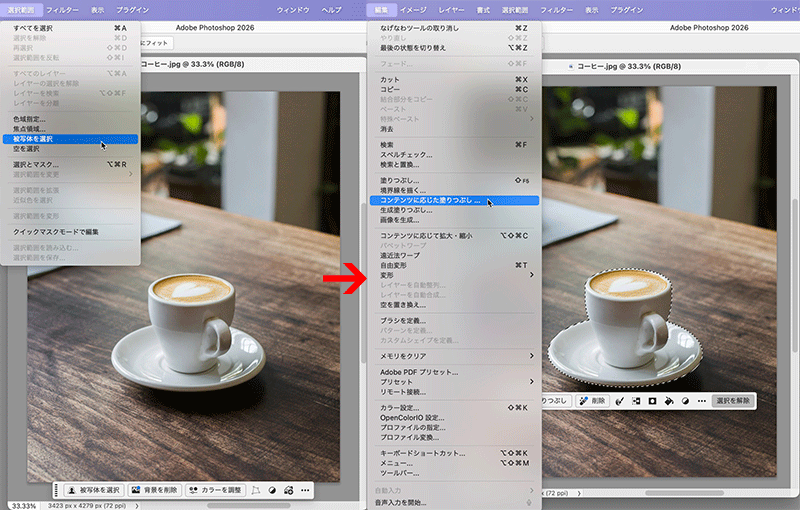Click the create mask icon in right taskbar

[652, 400]
